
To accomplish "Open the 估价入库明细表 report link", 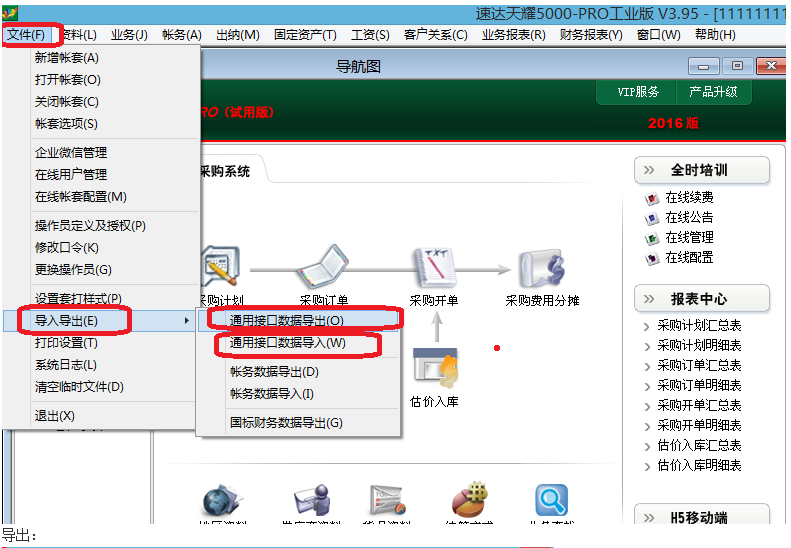I will tap(699, 465).
